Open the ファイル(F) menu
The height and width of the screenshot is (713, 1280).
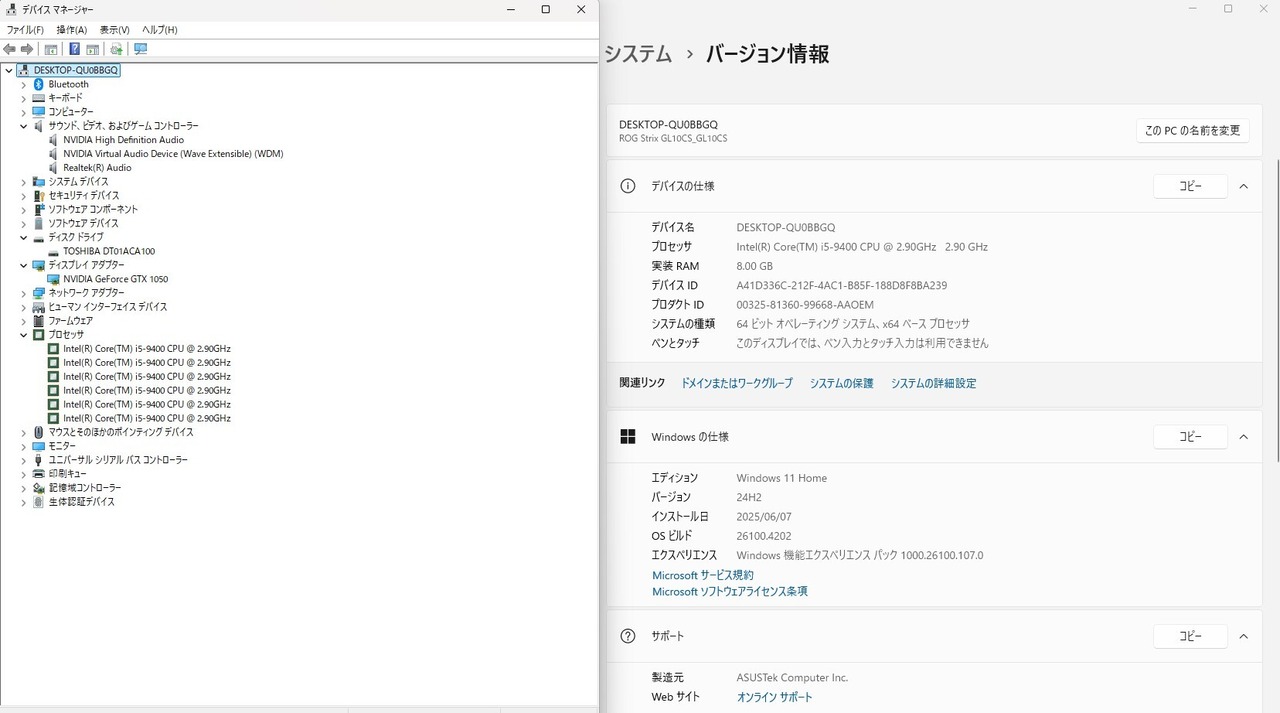tap(25, 30)
